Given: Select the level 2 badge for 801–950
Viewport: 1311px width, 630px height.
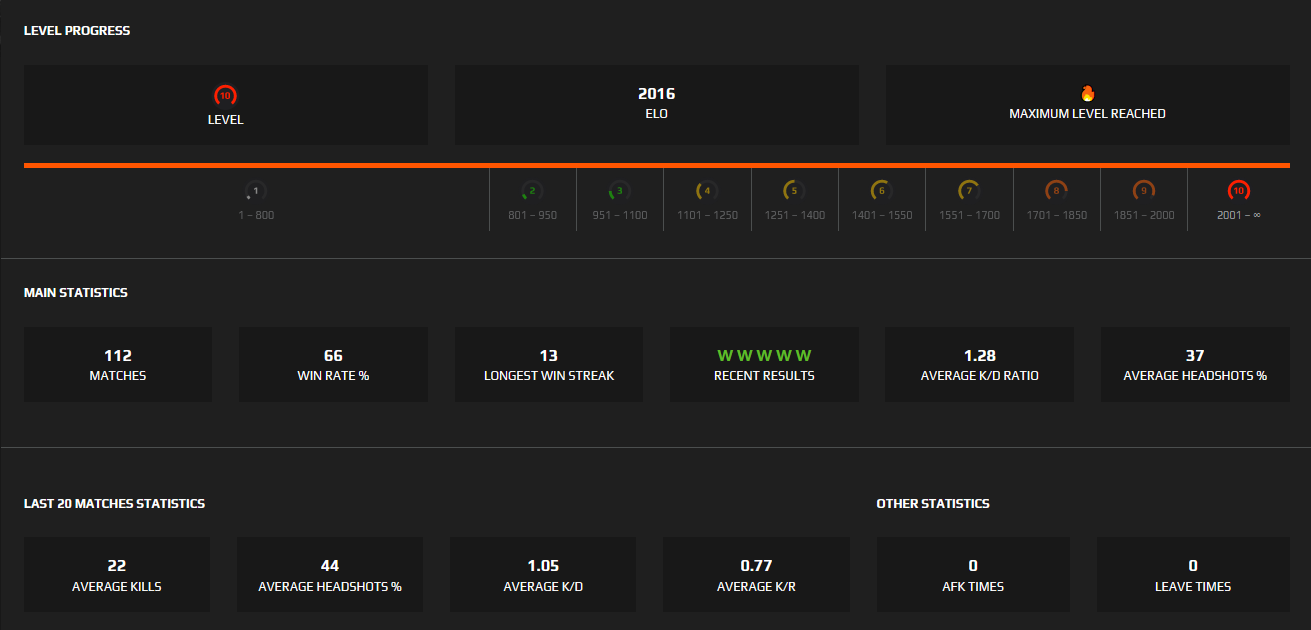Looking at the screenshot, I should coord(532,188).
